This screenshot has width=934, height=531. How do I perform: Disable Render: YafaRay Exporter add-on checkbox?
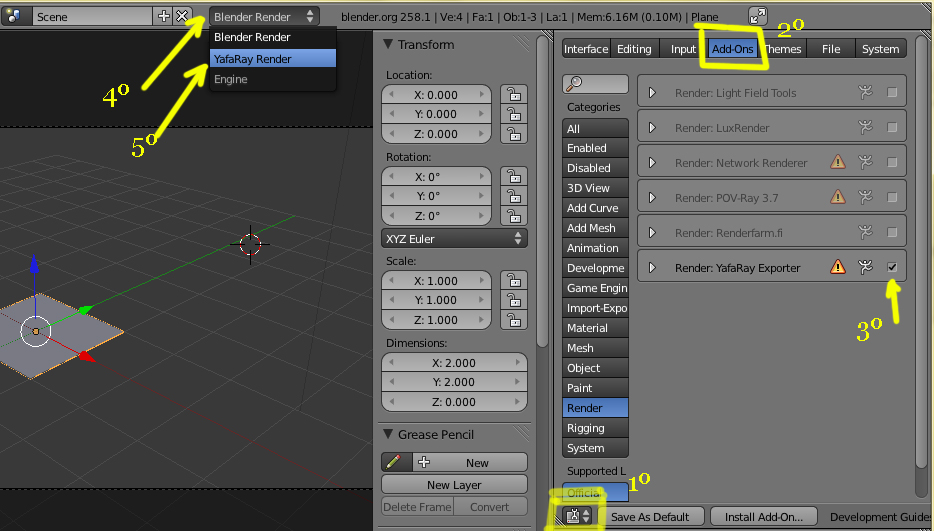point(892,267)
